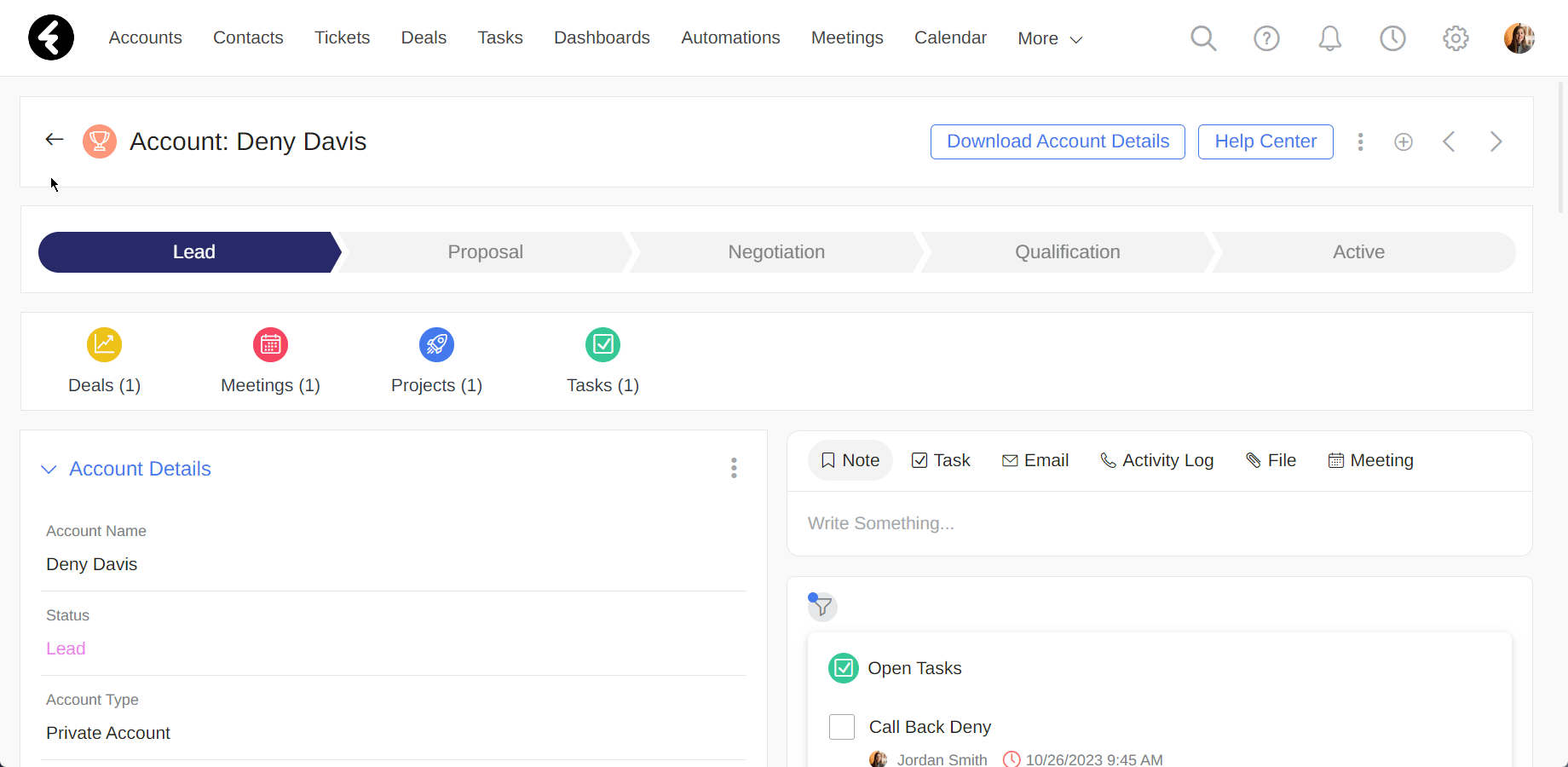Open notifications bell icon

pyautogui.click(x=1329, y=38)
